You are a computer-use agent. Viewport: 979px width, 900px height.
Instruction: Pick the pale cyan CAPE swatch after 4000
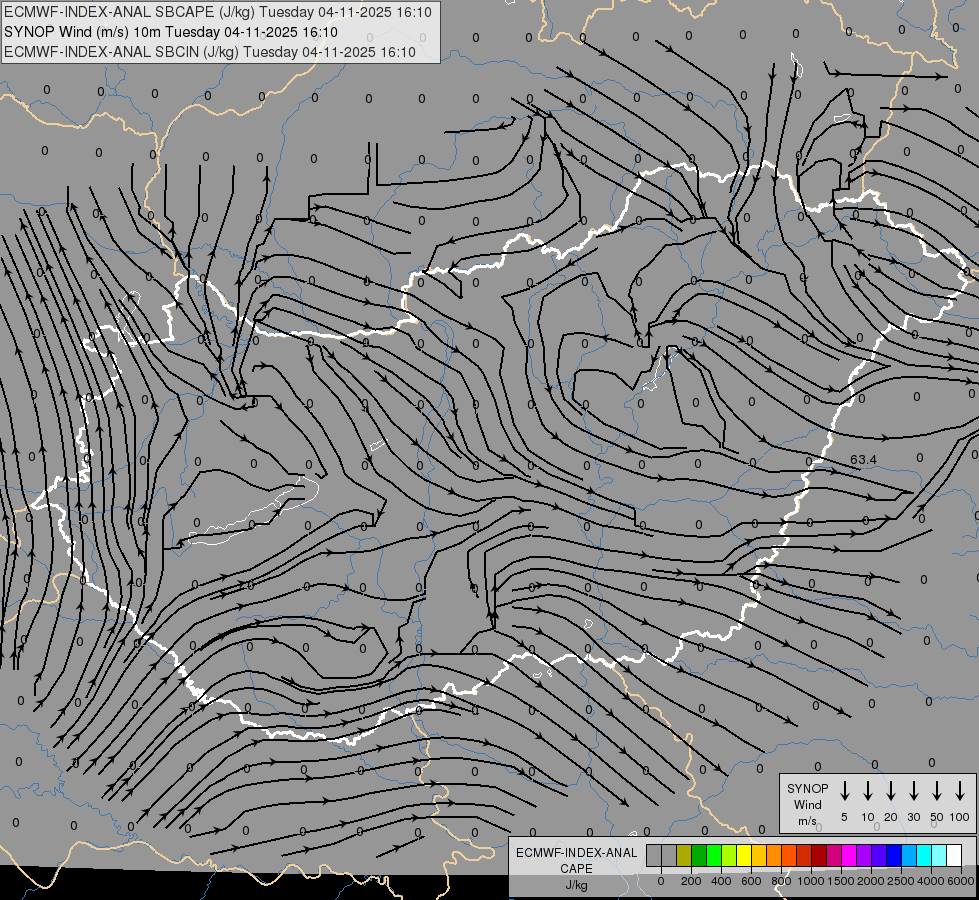point(940,855)
